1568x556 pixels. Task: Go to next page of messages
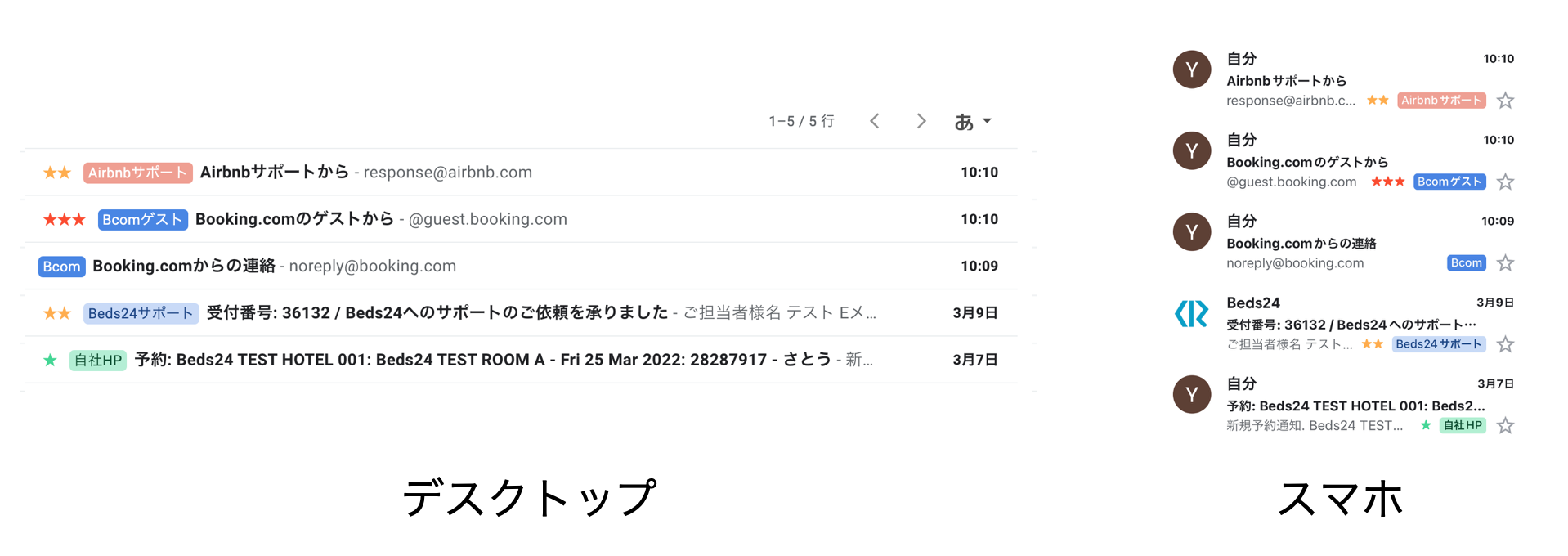pos(921,121)
